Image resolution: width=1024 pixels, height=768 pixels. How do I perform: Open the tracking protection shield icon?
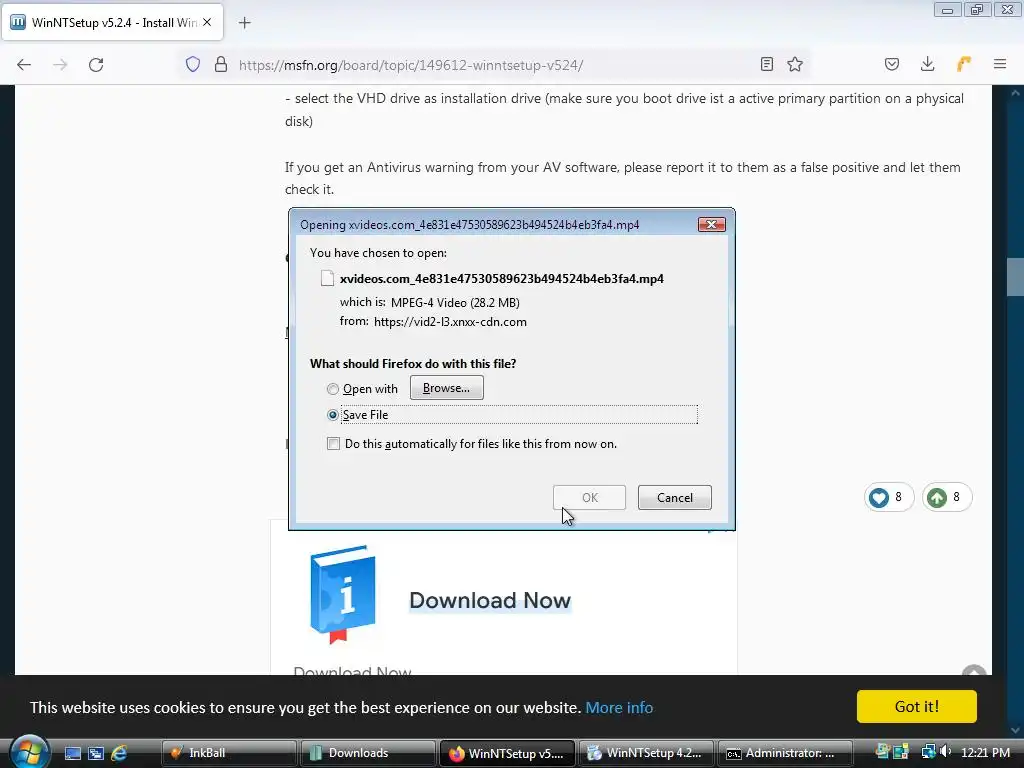(x=193, y=65)
